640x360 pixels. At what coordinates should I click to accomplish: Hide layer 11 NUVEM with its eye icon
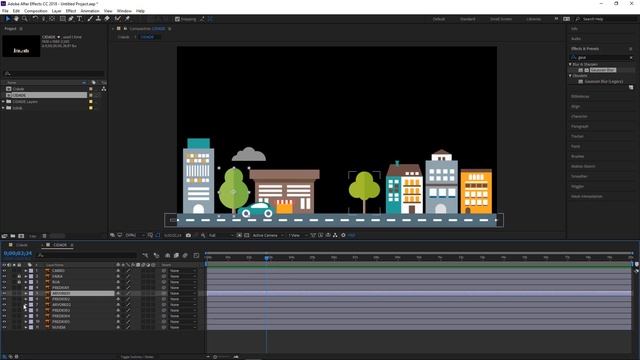tap(4, 327)
